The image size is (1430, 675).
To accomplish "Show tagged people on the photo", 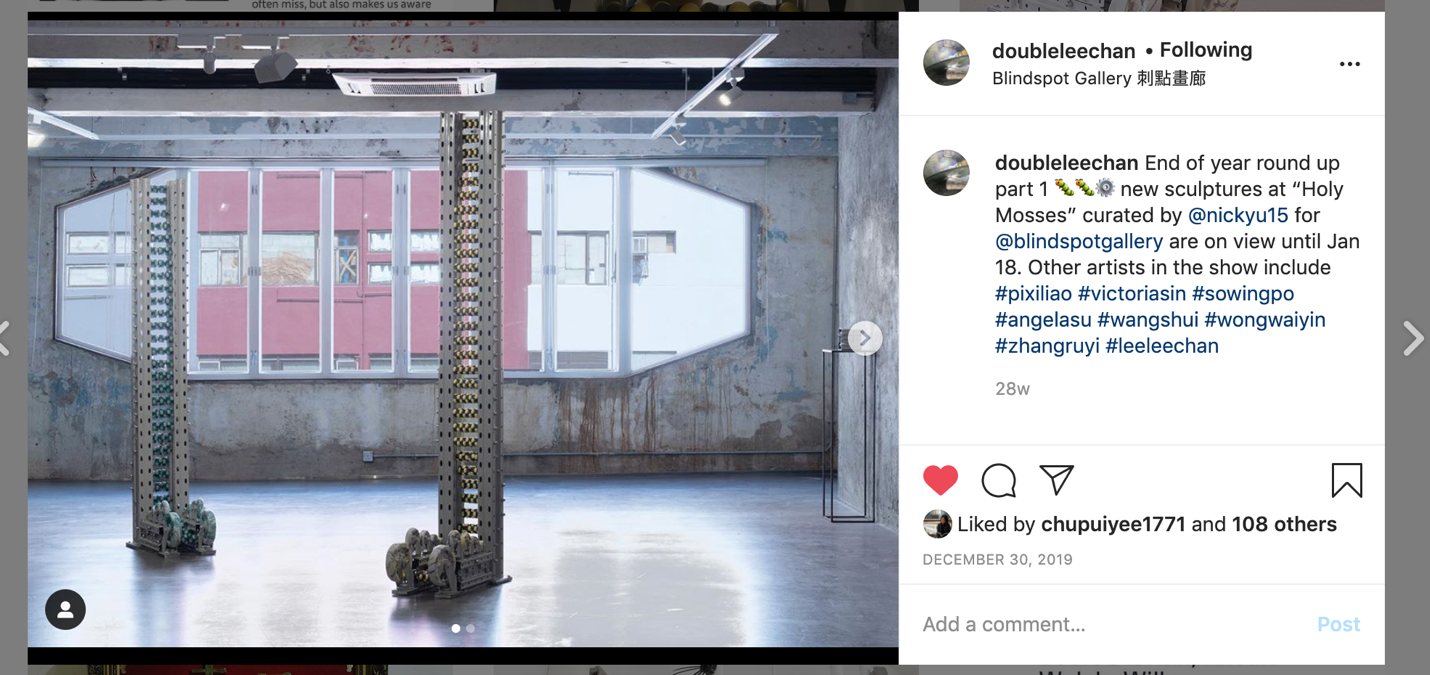I will pyautogui.click(x=65, y=609).
